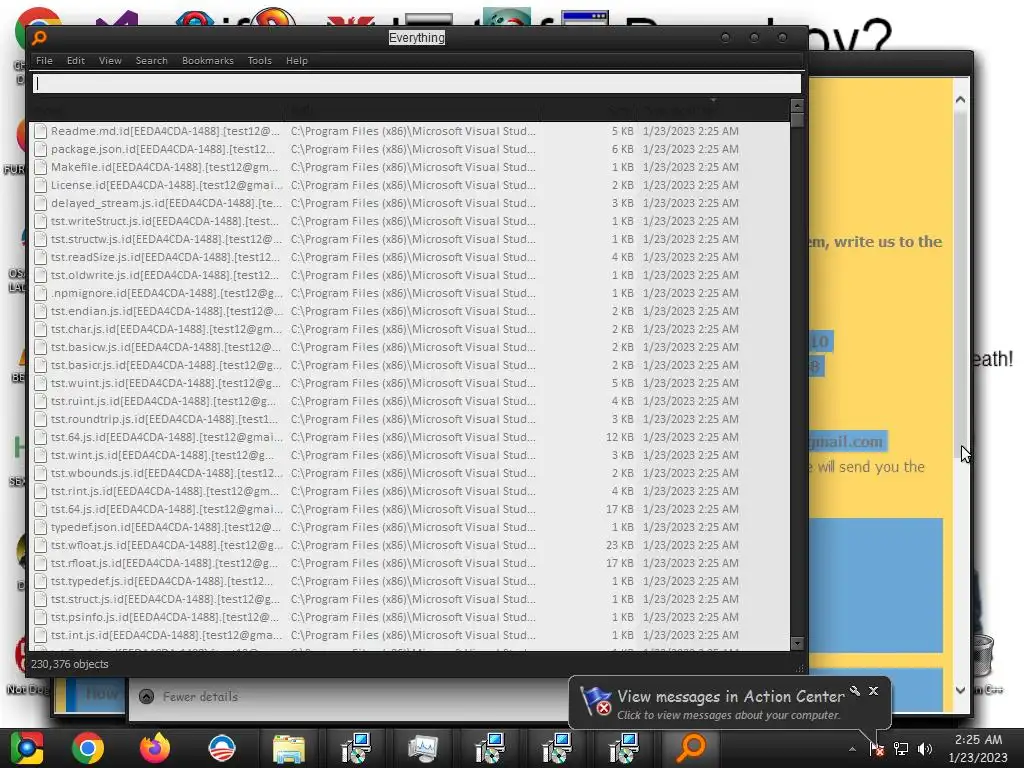Click the yellow window's scroll up arrow
The image size is (1024, 768).
tap(960, 100)
